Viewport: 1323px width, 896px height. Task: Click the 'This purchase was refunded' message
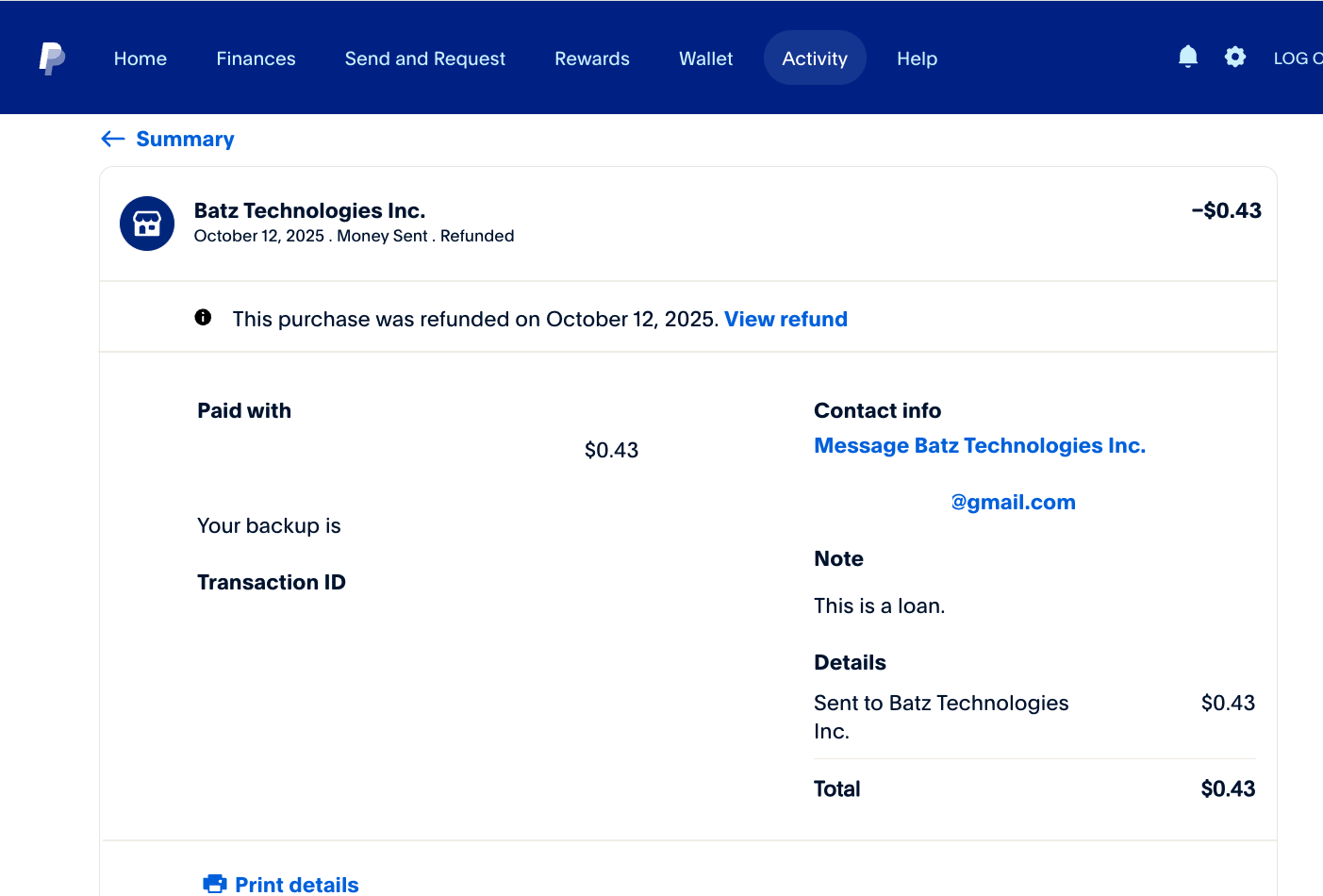tap(475, 319)
